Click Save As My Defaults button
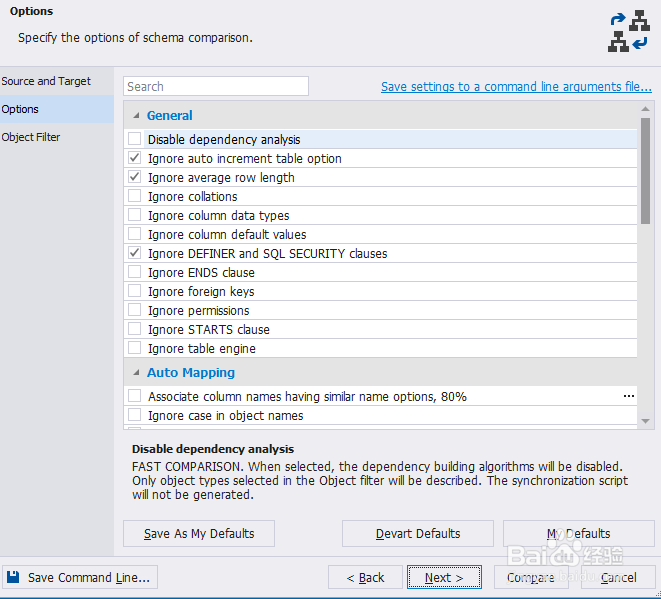Screen dimensions: 661x599 point(198,533)
